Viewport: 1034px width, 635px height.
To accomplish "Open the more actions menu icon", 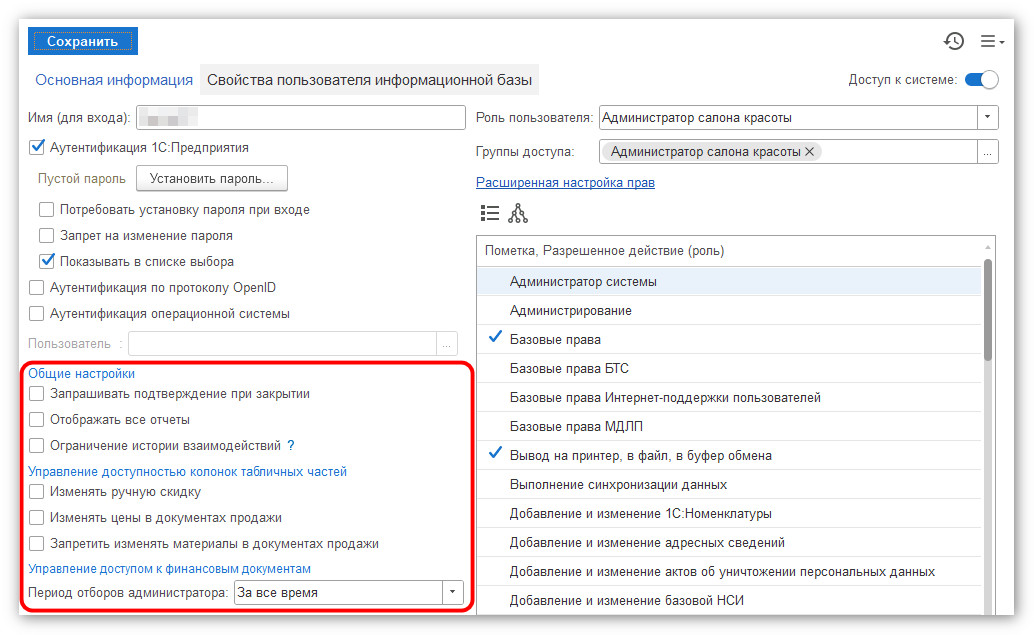I will [x=991, y=41].
